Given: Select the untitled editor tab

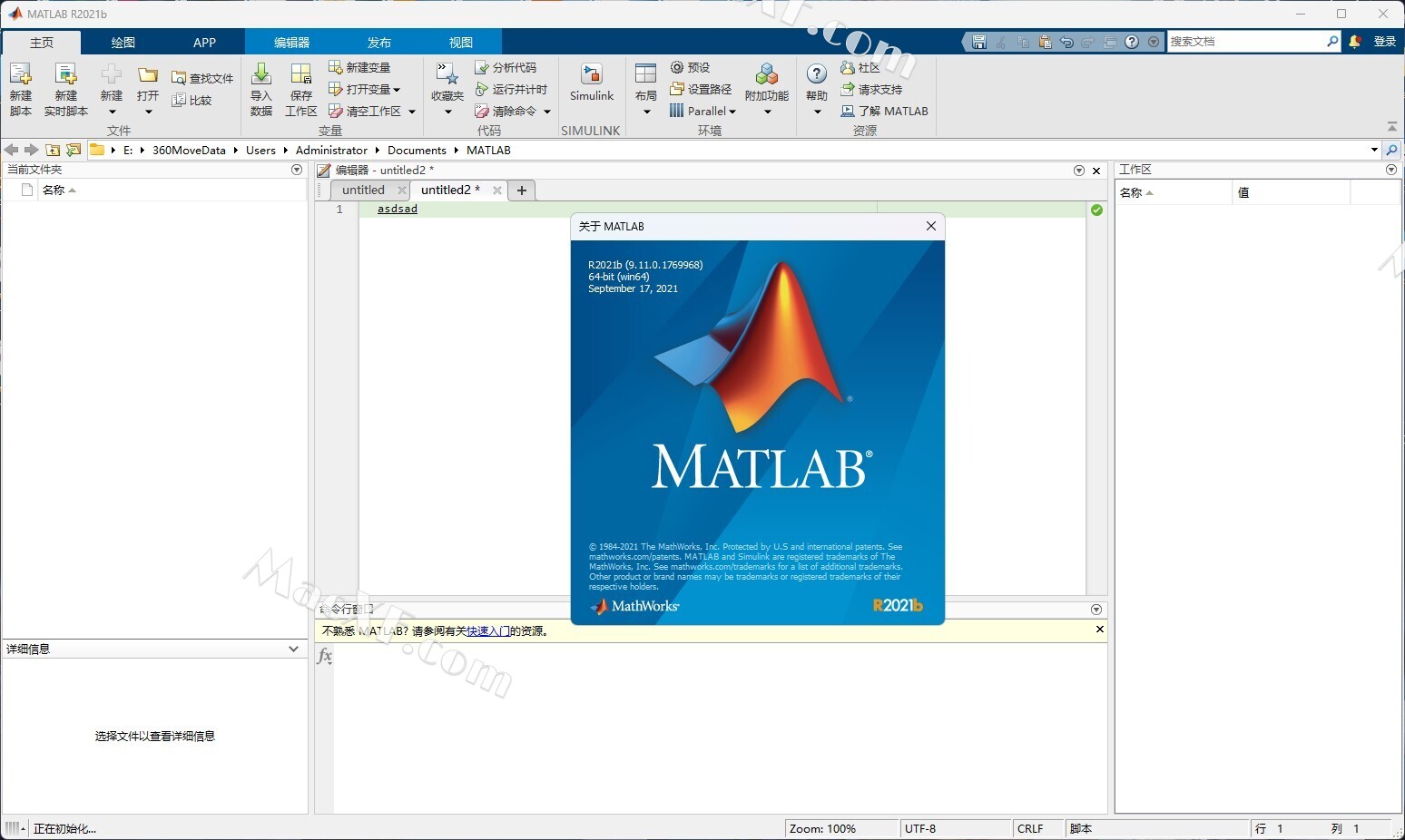Looking at the screenshot, I should click(363, 190).
